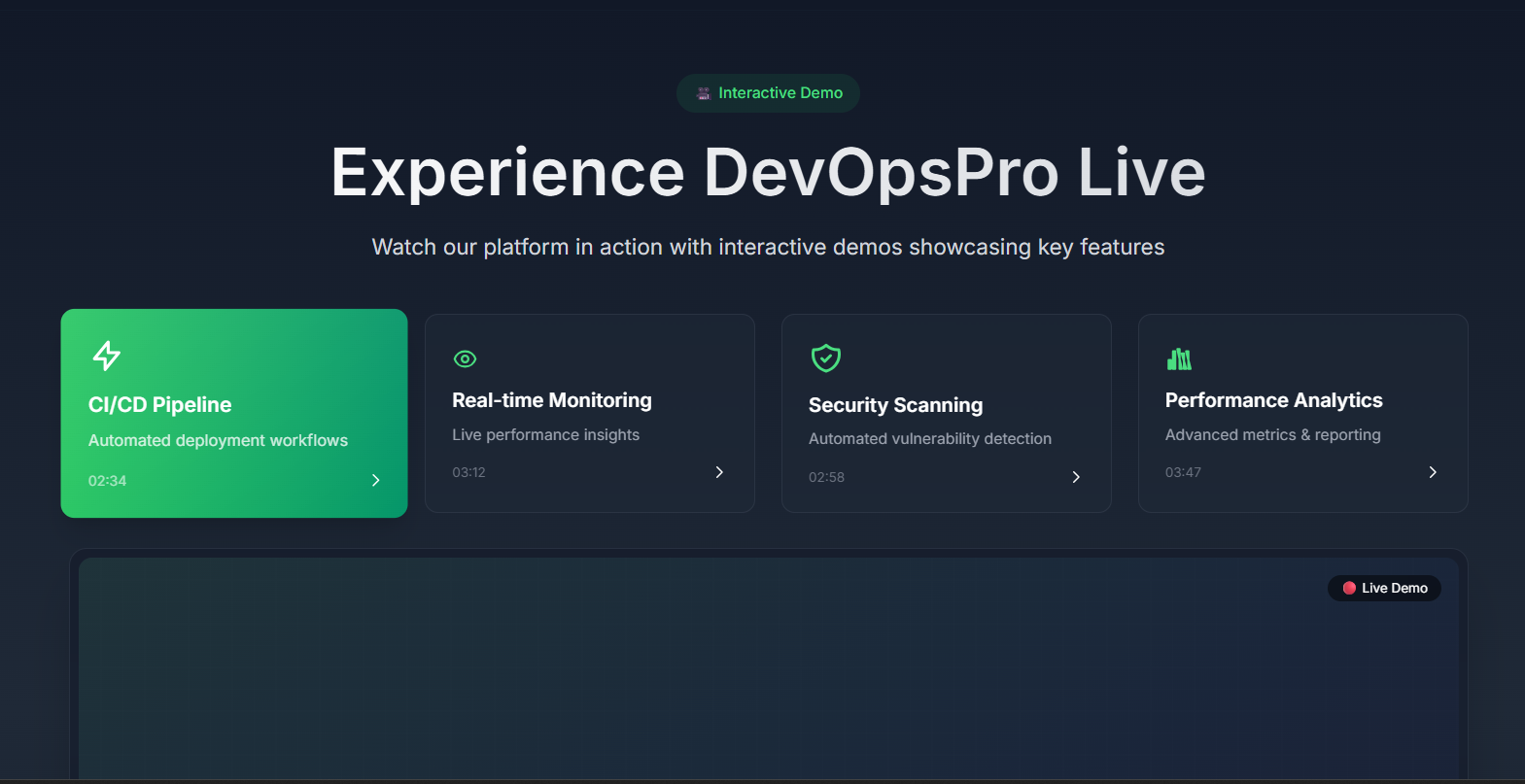This screenshot has height=784, width=1525.
Task: Click 'Automated vulnerability detection' description
Action: 930,439
